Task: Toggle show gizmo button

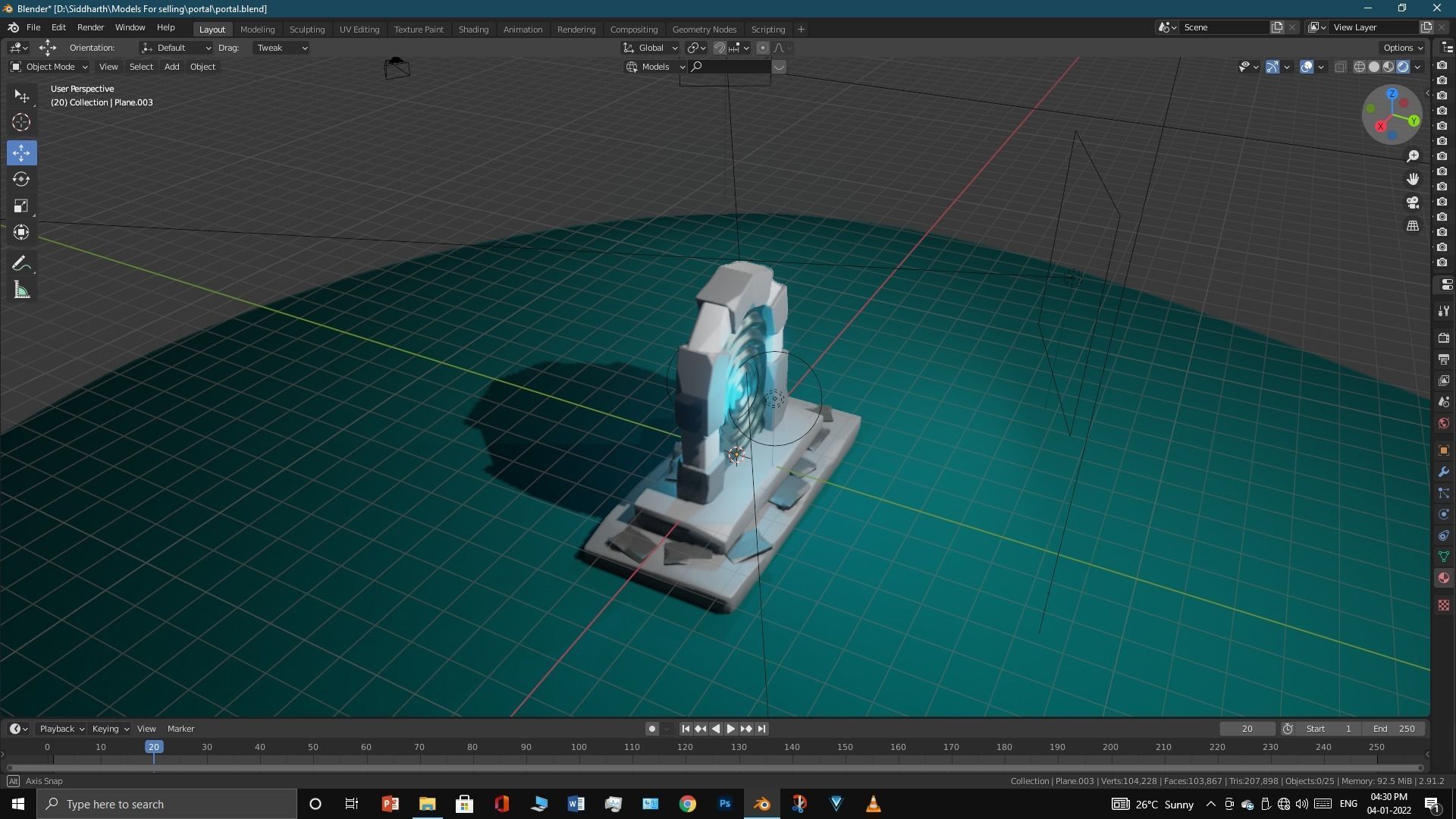Action: 1272,67
